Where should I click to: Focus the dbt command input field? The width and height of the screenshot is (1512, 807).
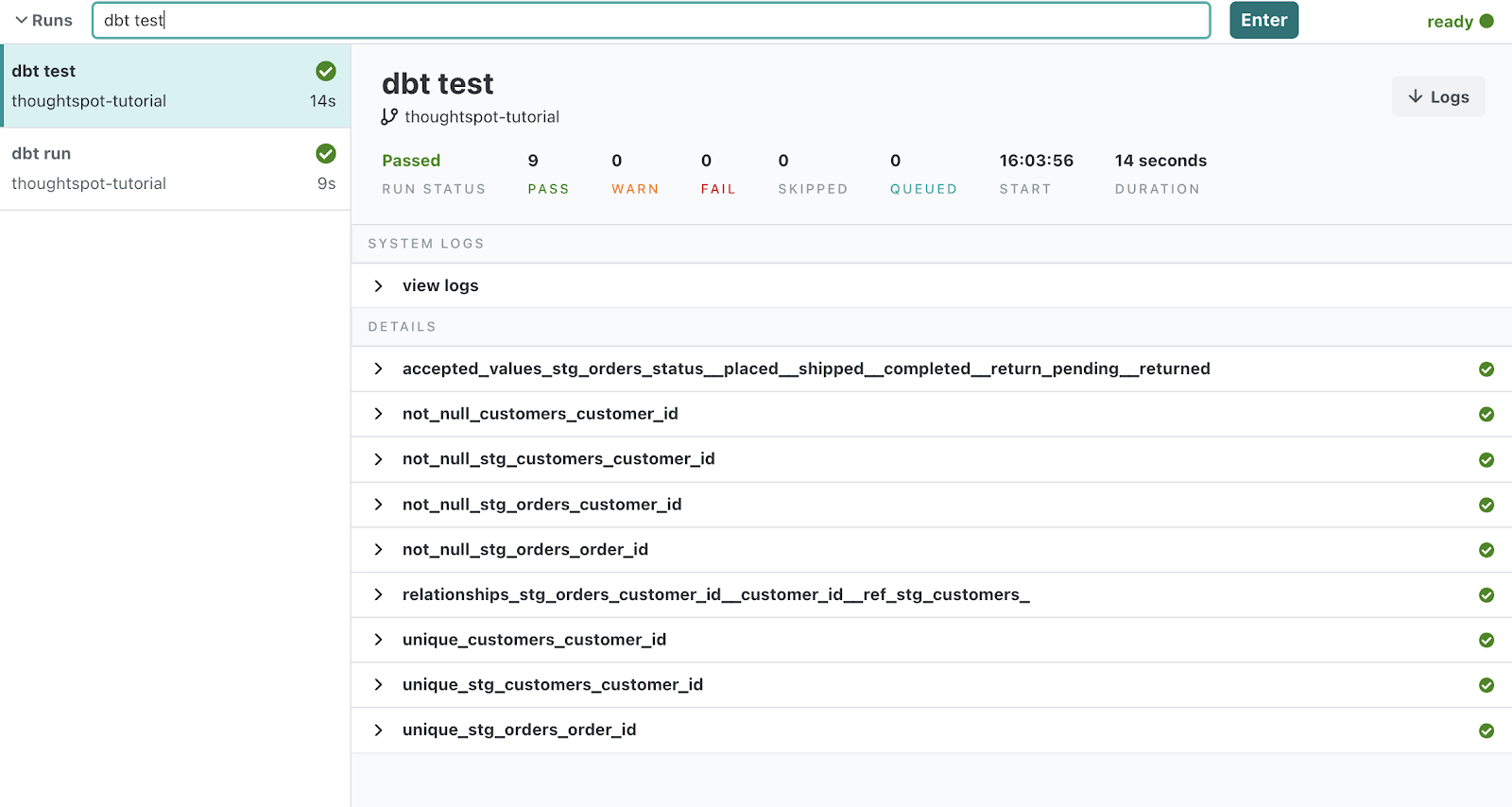(x=650, y=20)
